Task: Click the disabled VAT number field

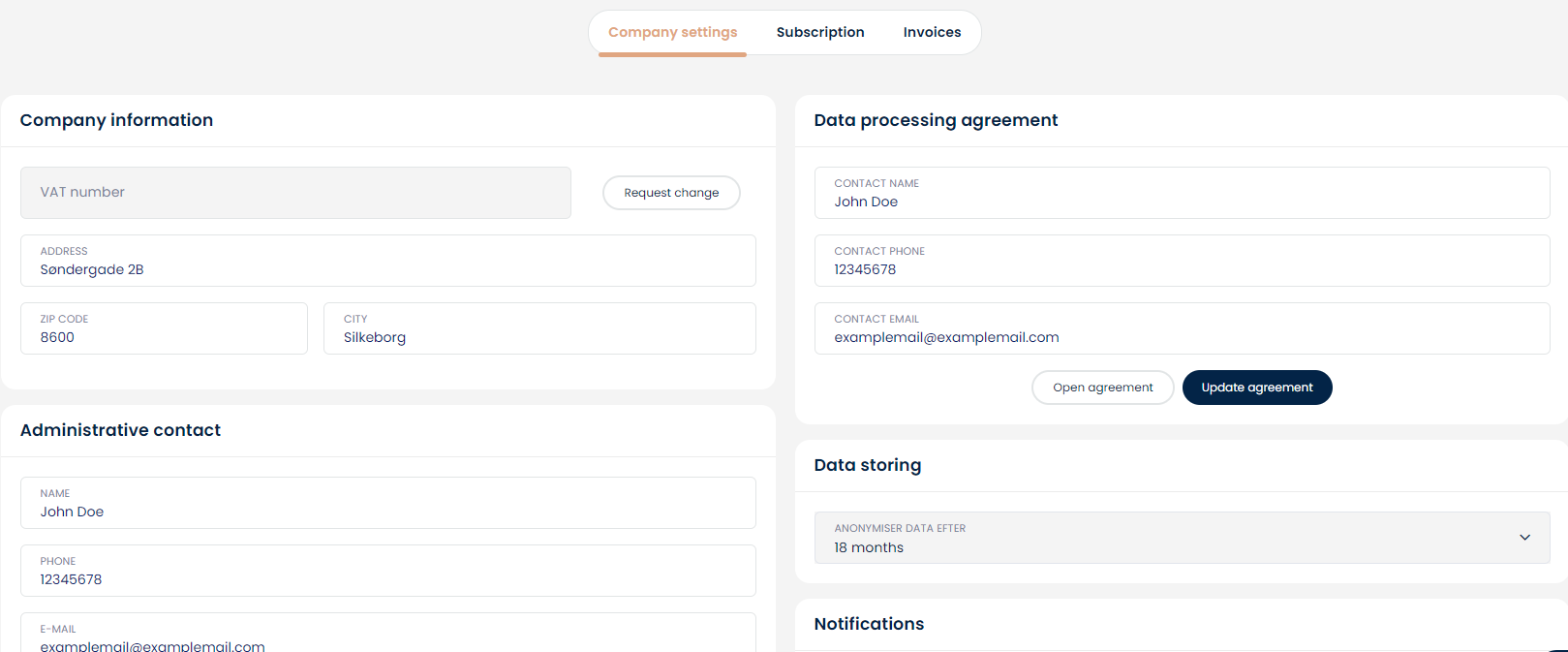Action: pyautogui.click(x=295, y=193)
